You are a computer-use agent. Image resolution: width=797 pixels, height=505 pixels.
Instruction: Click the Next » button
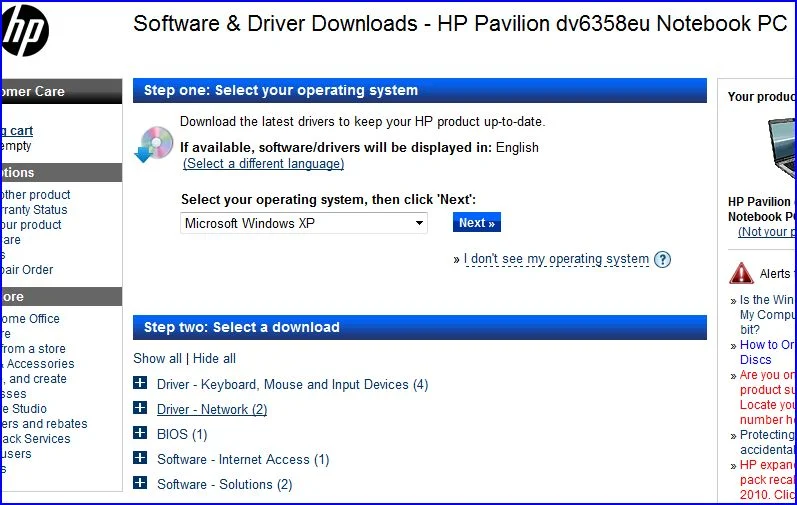pyautogui.click(x=477, y=223)
